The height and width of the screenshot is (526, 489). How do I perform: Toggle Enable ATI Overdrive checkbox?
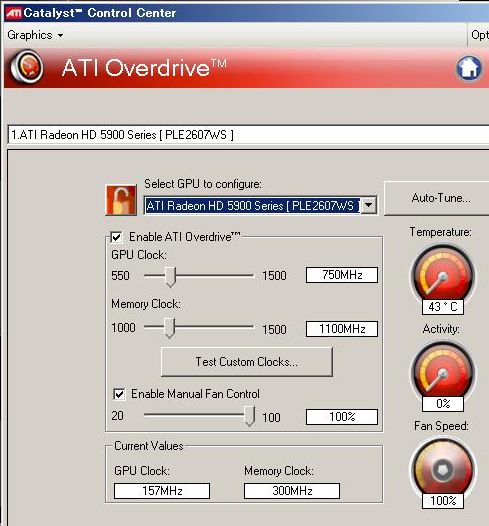click(x=116, y=237)
